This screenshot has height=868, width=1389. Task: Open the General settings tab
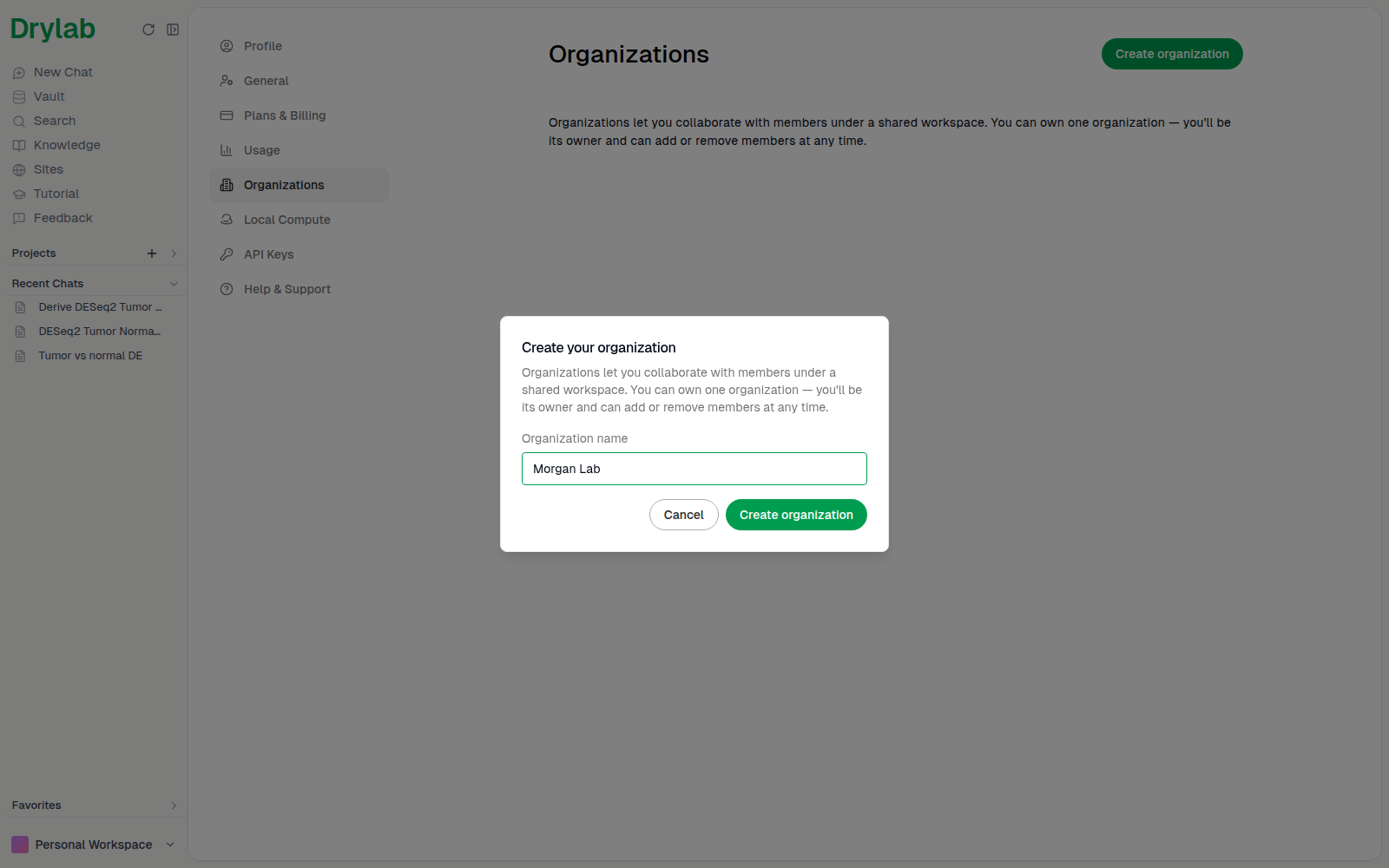(x=299, y=81)
